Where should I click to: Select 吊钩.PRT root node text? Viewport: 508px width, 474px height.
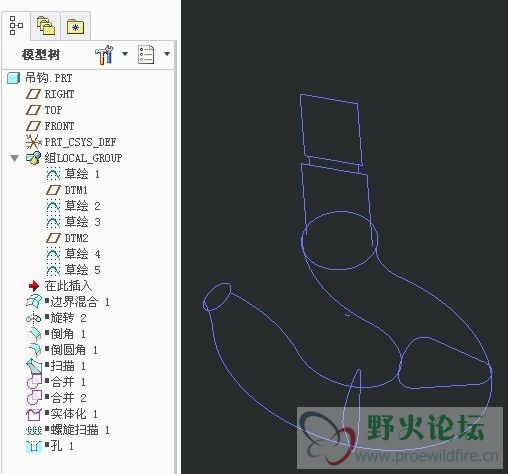(49, 78)
